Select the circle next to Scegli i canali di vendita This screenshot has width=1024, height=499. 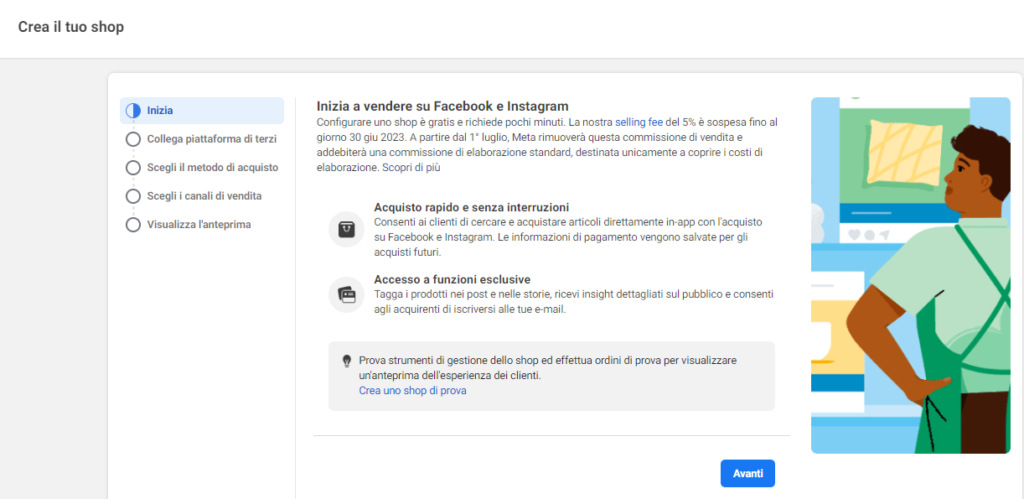pyautogui.click(x=133, y=196)
